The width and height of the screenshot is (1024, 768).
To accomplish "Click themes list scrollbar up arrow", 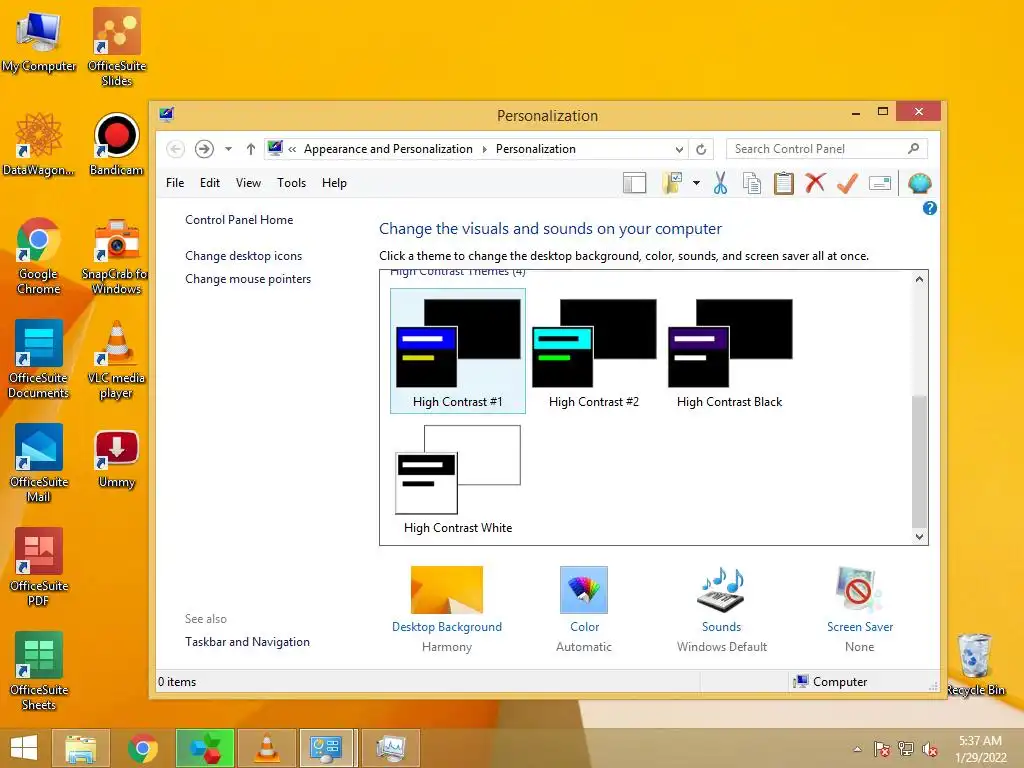I will click(x=919, y=279).
